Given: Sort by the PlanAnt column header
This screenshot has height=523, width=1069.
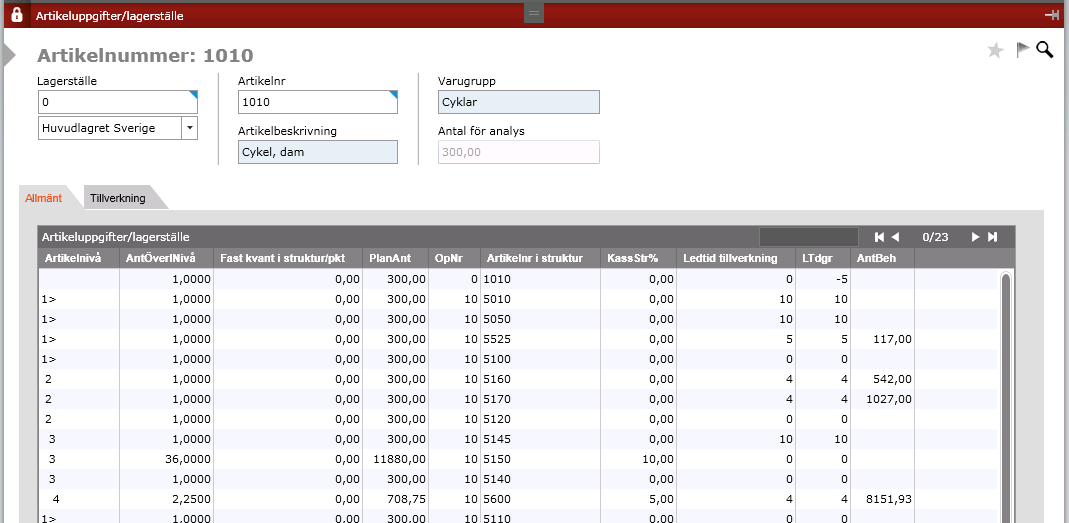Looking at the screenshot, I should coord(396,258).
